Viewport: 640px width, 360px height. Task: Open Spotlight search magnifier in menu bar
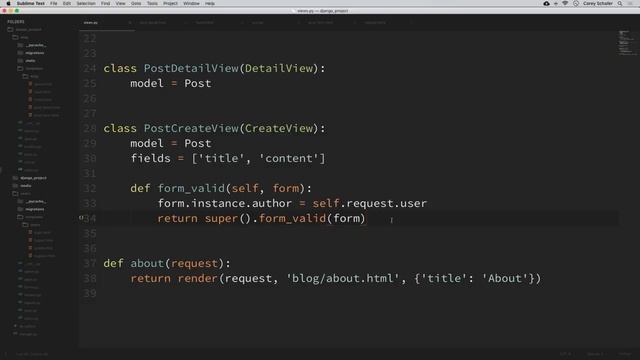[x=620, y=3]
